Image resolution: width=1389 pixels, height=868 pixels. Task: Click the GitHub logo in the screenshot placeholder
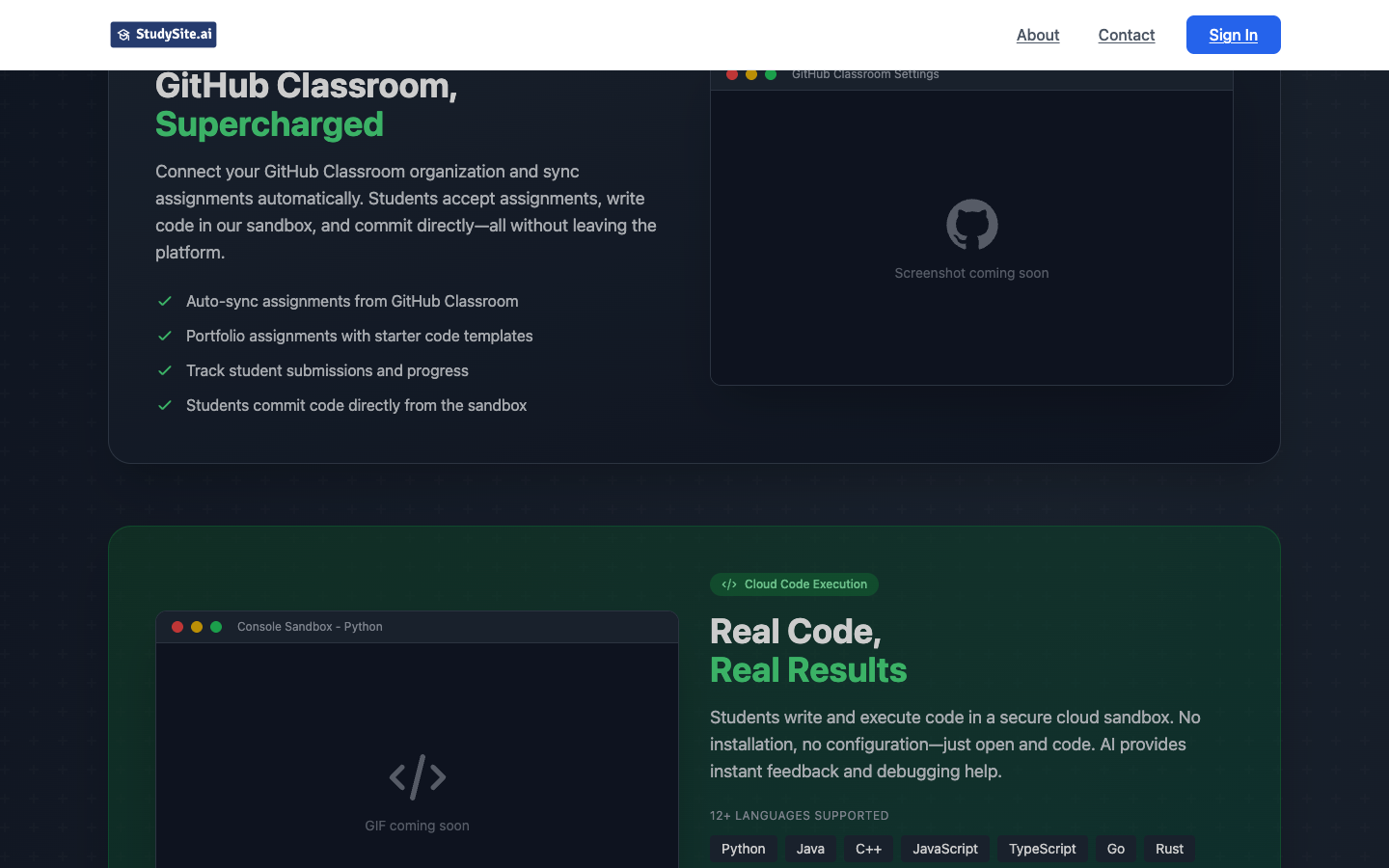tap(971, 224)
